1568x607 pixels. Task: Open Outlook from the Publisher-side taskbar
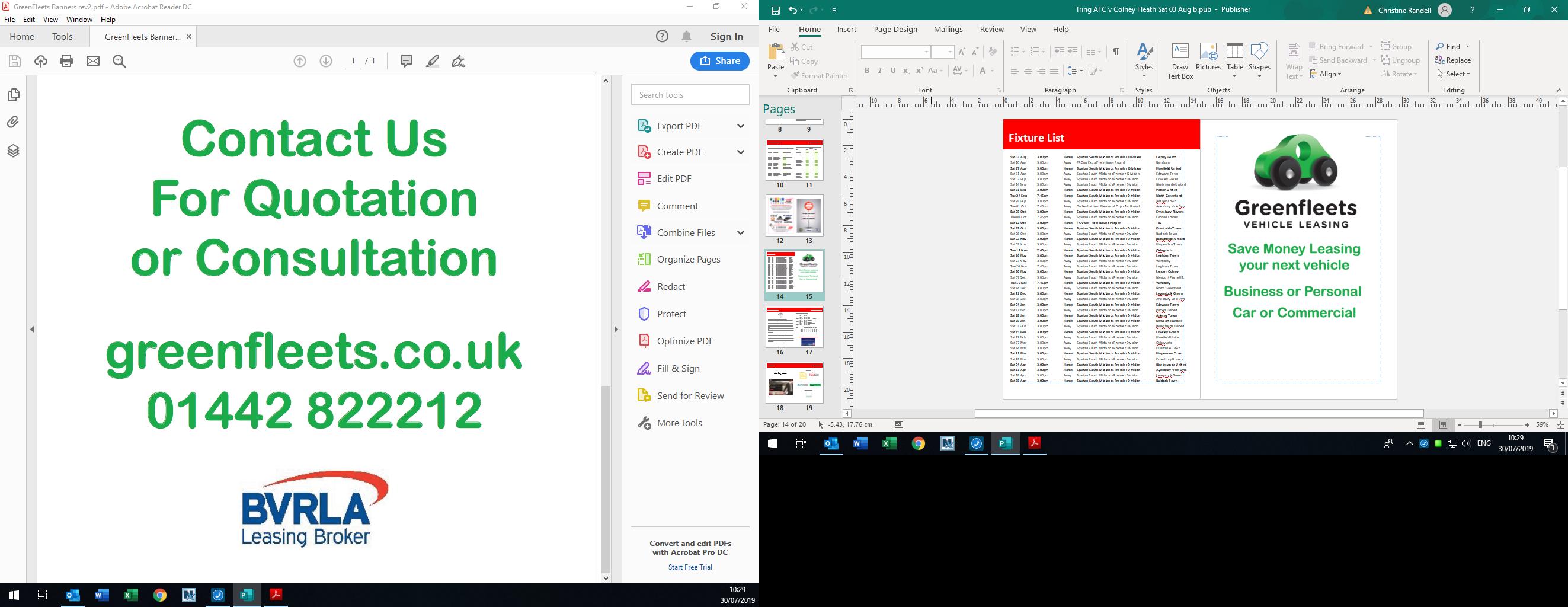(x=831, y=444)
